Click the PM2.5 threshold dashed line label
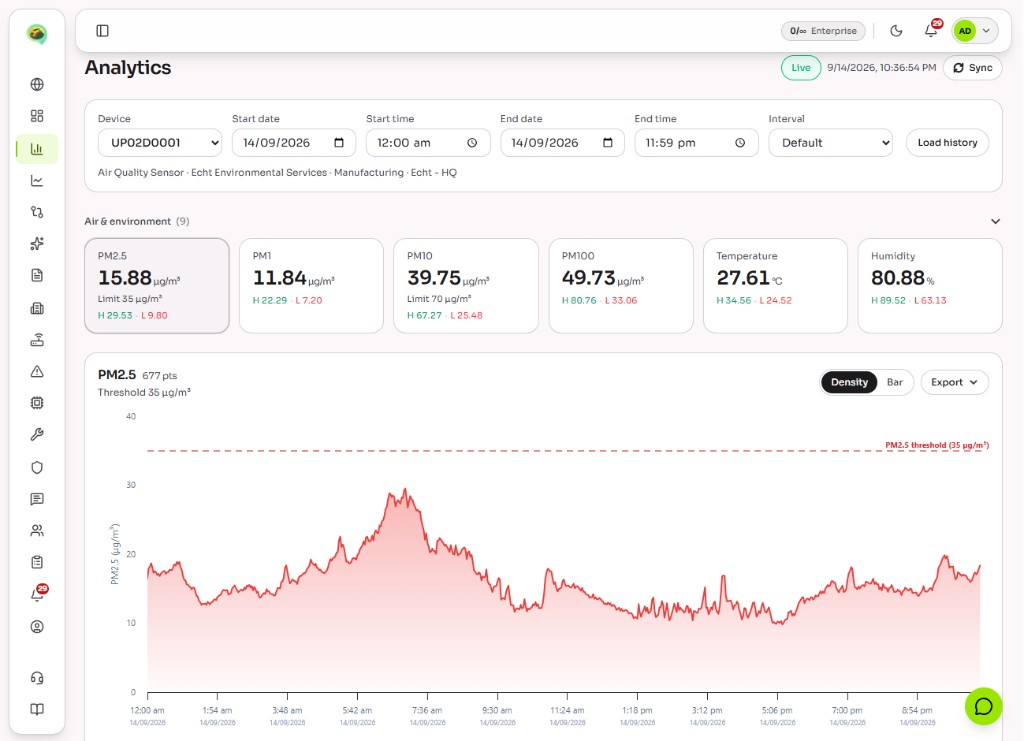This screenshot has height=741, width=1024. [937, 445]
